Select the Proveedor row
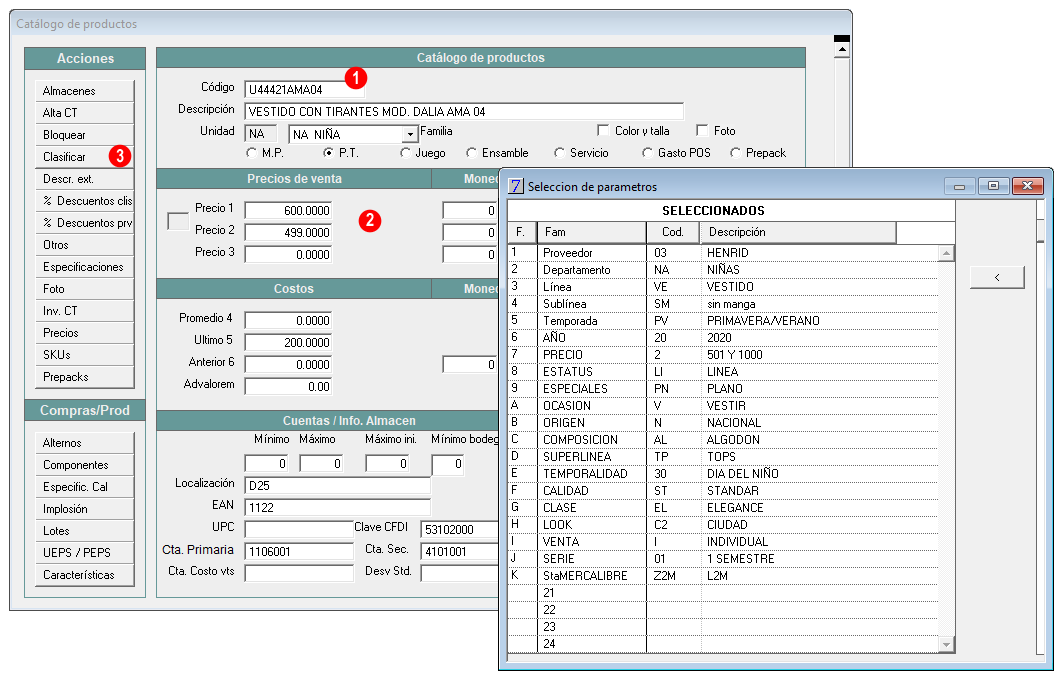This screenshot has width=1063, height=679. [723, 253]
